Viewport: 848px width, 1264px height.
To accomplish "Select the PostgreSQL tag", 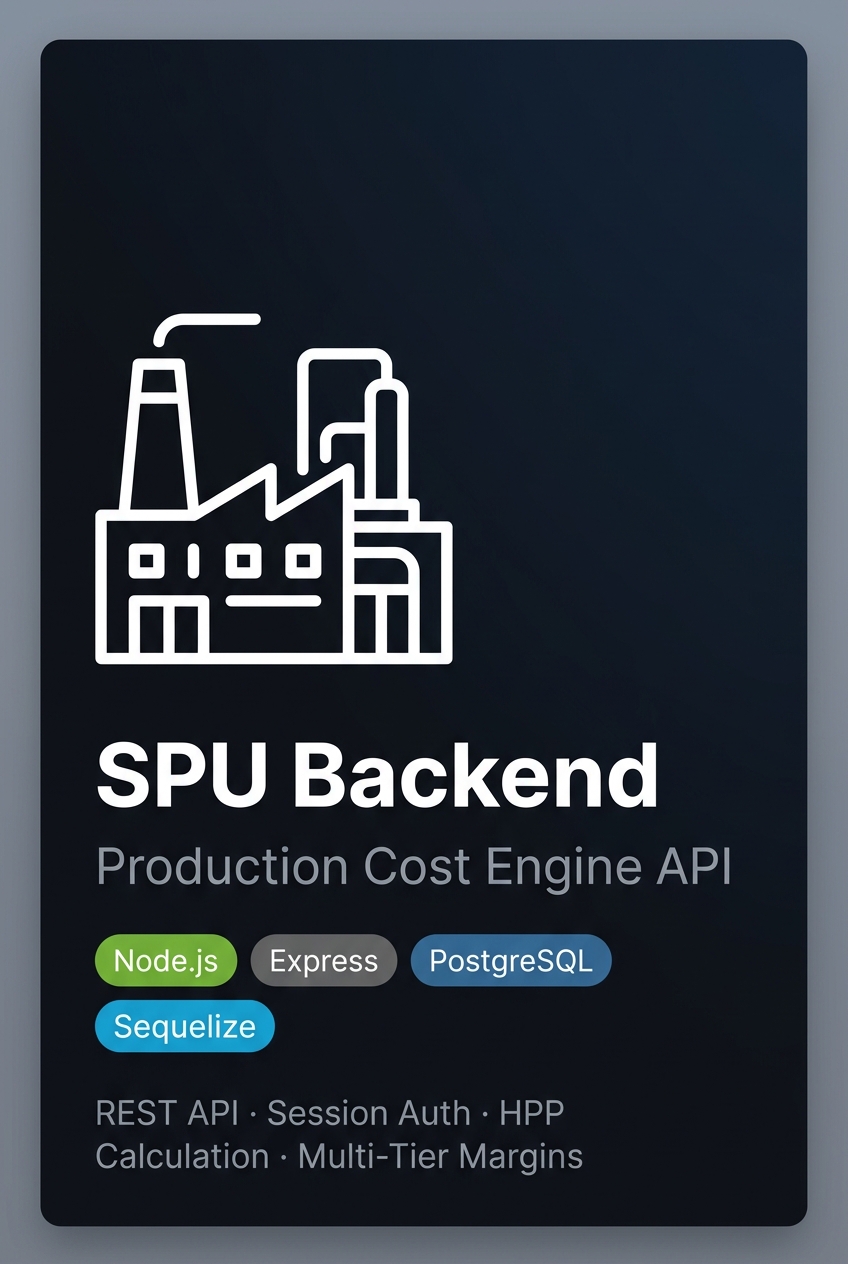I will 511,961.
